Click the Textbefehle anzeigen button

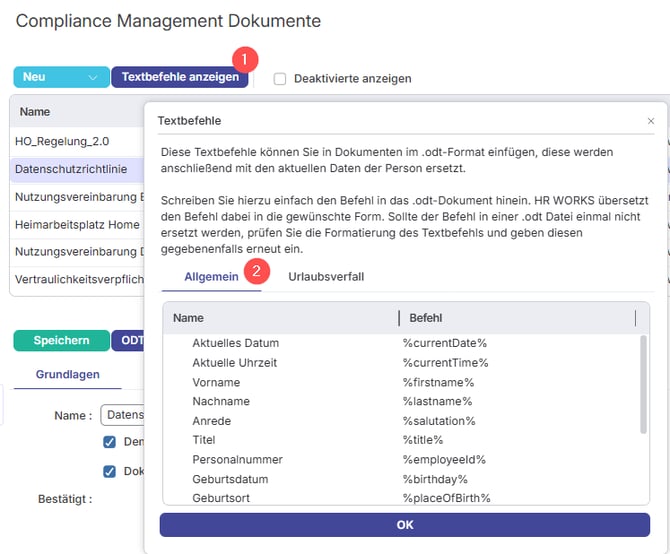pos(180,78)
